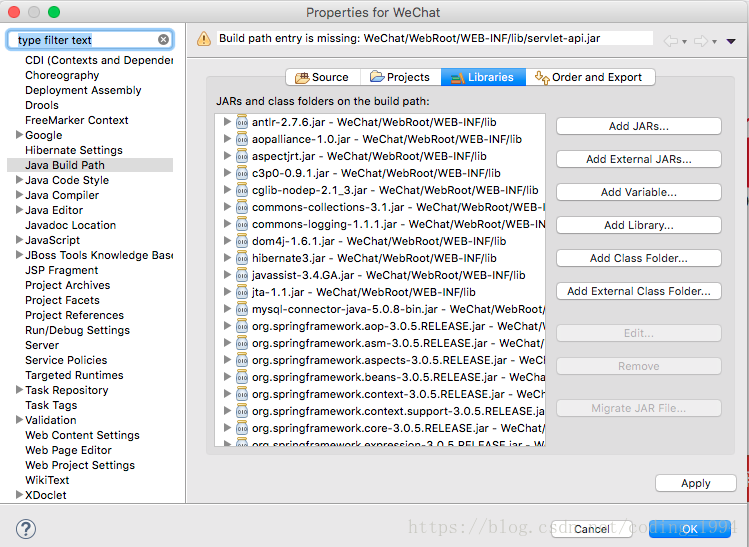Apply the build path changes
This screenshot has height=547, width=749.
click(x=696, y=483)
